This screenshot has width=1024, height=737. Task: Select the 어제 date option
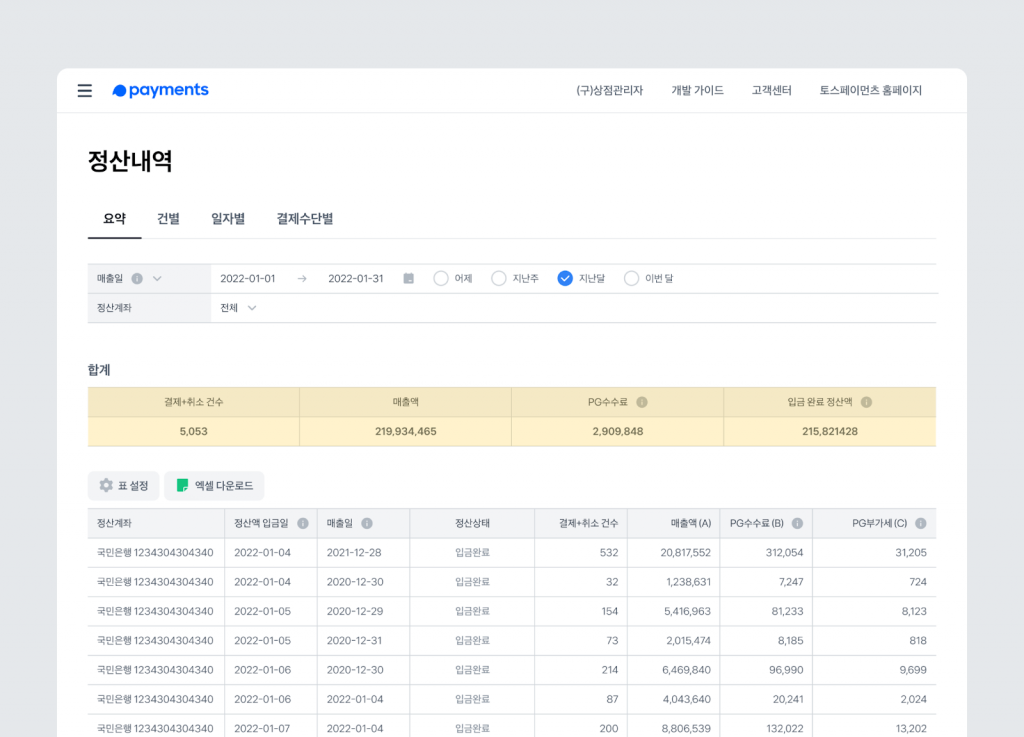(441, 279)
